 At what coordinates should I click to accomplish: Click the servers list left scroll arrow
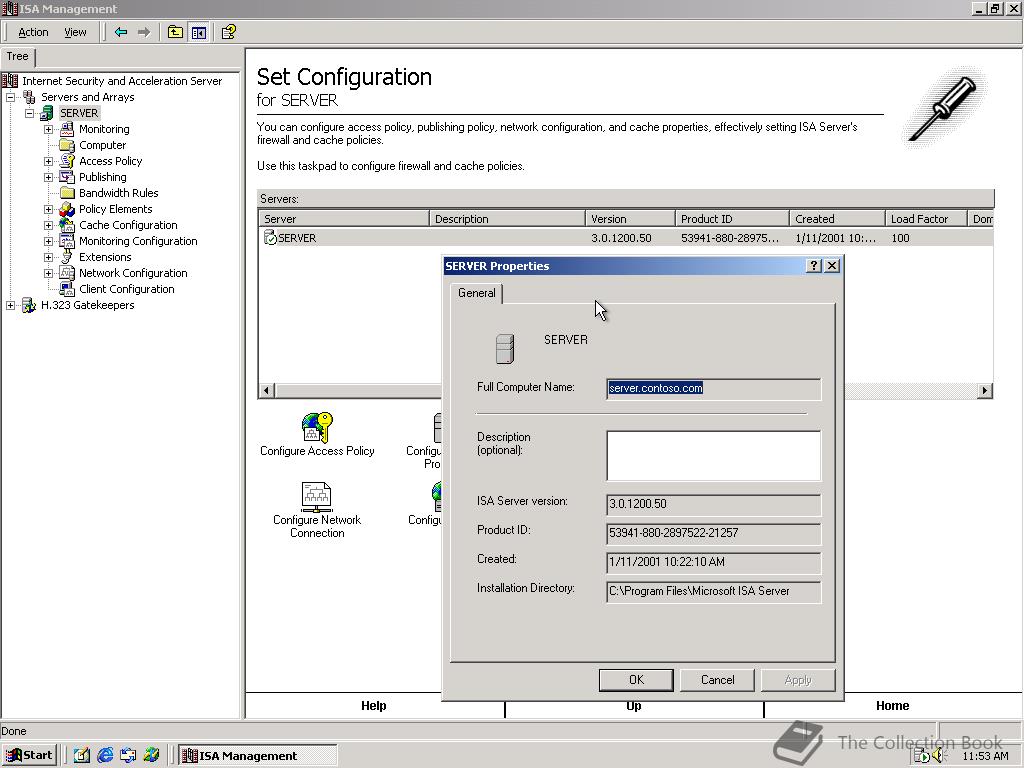(x=266, y=391)
